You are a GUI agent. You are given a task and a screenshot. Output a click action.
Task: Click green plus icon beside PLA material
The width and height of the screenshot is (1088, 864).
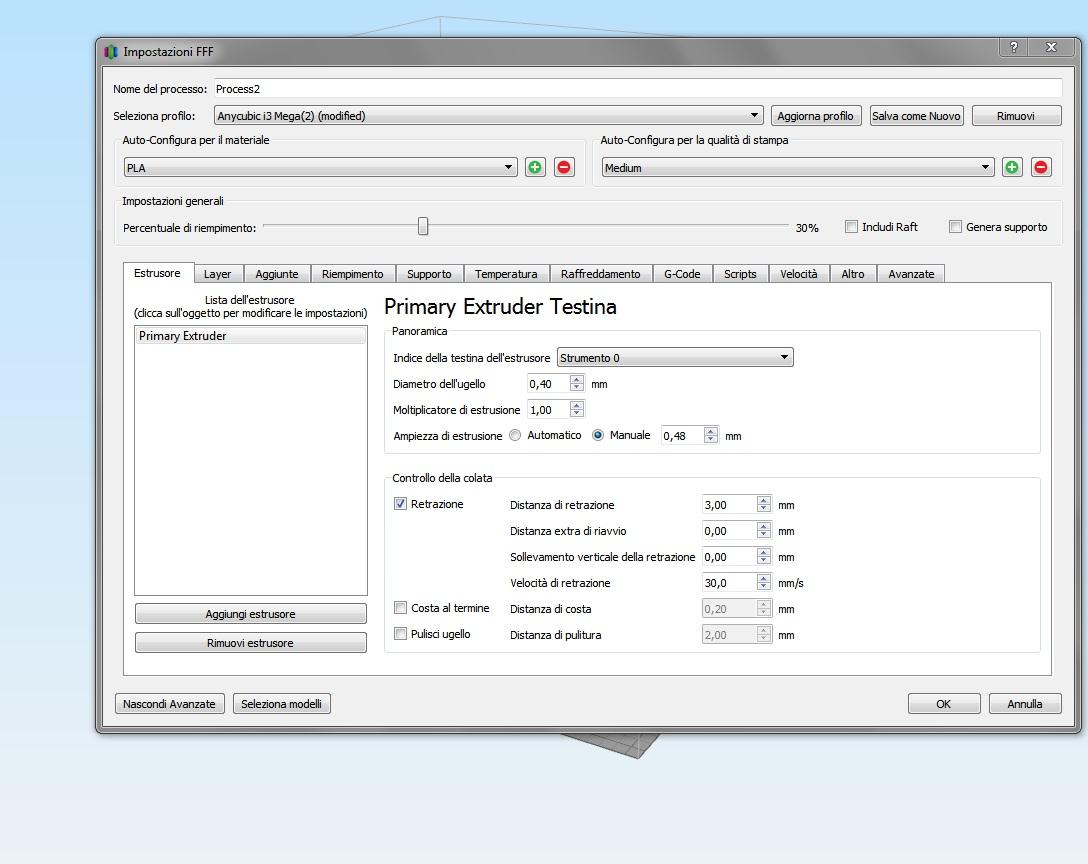point(535,167)
